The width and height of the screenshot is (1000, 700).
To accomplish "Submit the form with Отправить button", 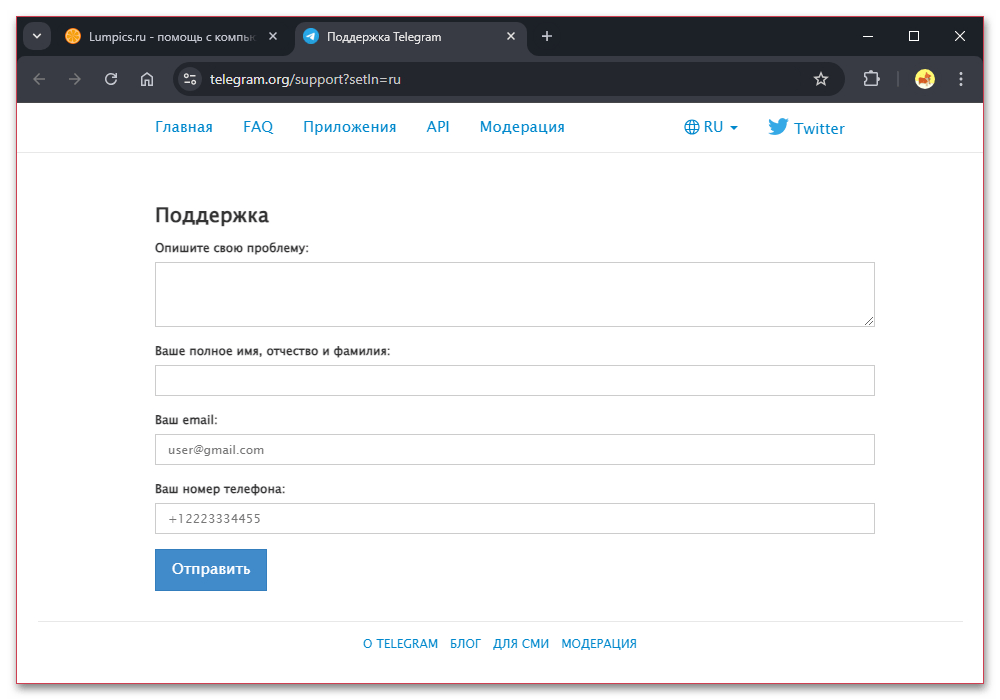I will click(210, 569).
